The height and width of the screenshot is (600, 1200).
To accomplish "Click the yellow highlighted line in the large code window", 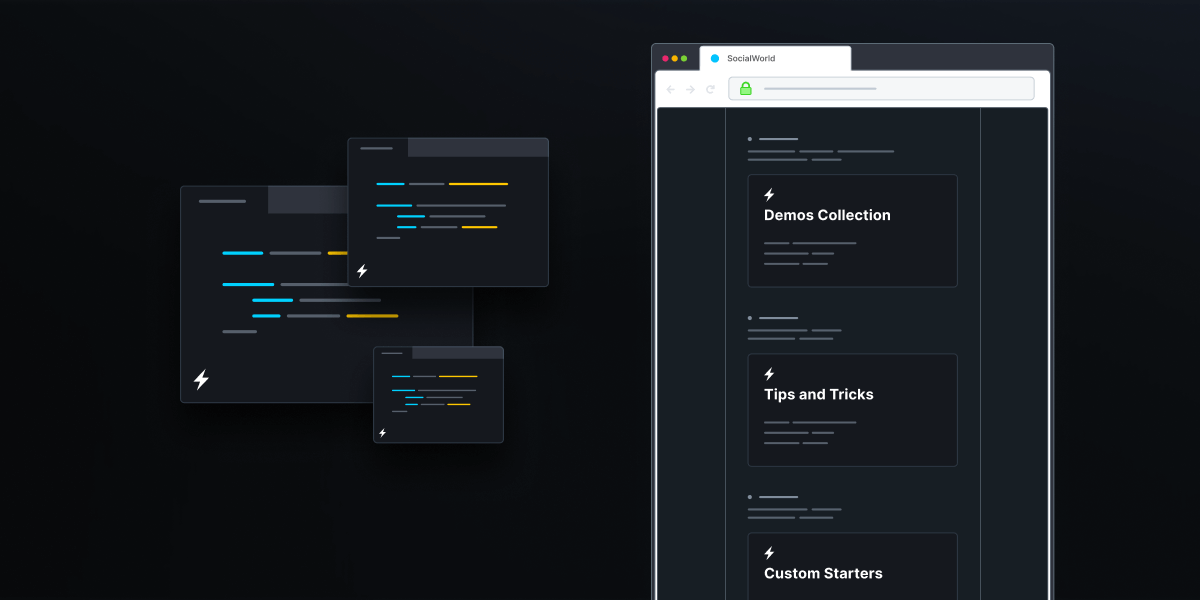I will pyautogui.click(x=370, y=315).
